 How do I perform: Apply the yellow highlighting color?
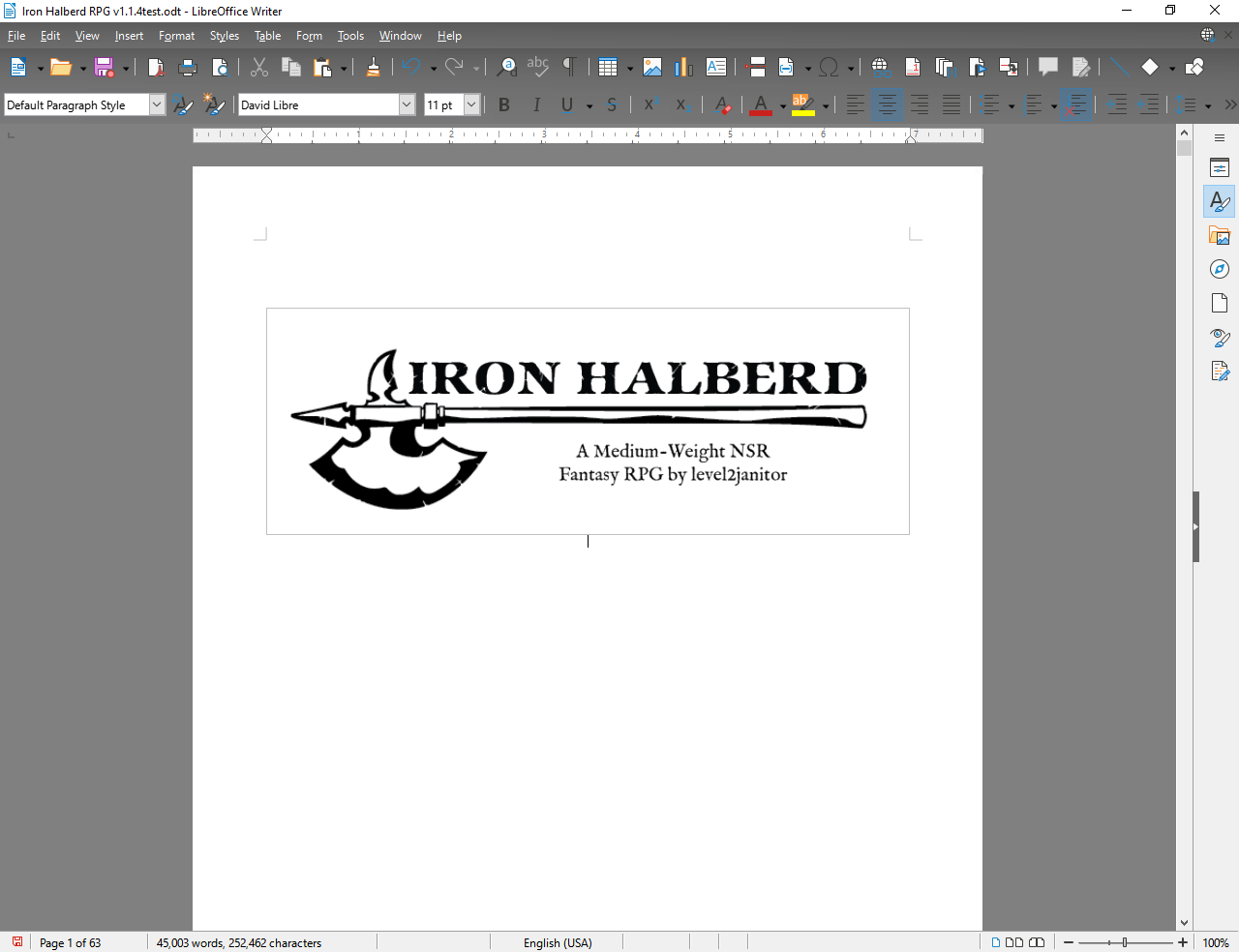[802, 104]
